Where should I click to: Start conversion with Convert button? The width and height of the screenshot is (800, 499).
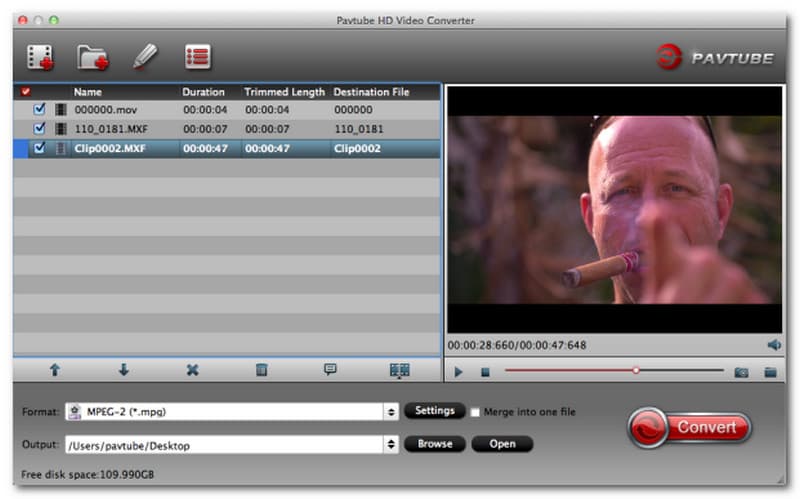[x=689, y=428]
